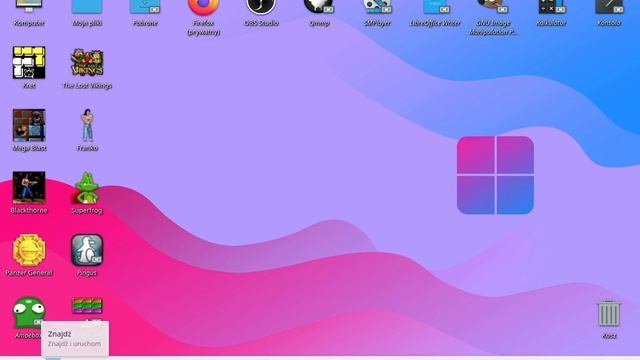Image resolution: width=640 pixels, height=360 pixels.
Task: Select the Franko game icon
Action: coord(87,125)
